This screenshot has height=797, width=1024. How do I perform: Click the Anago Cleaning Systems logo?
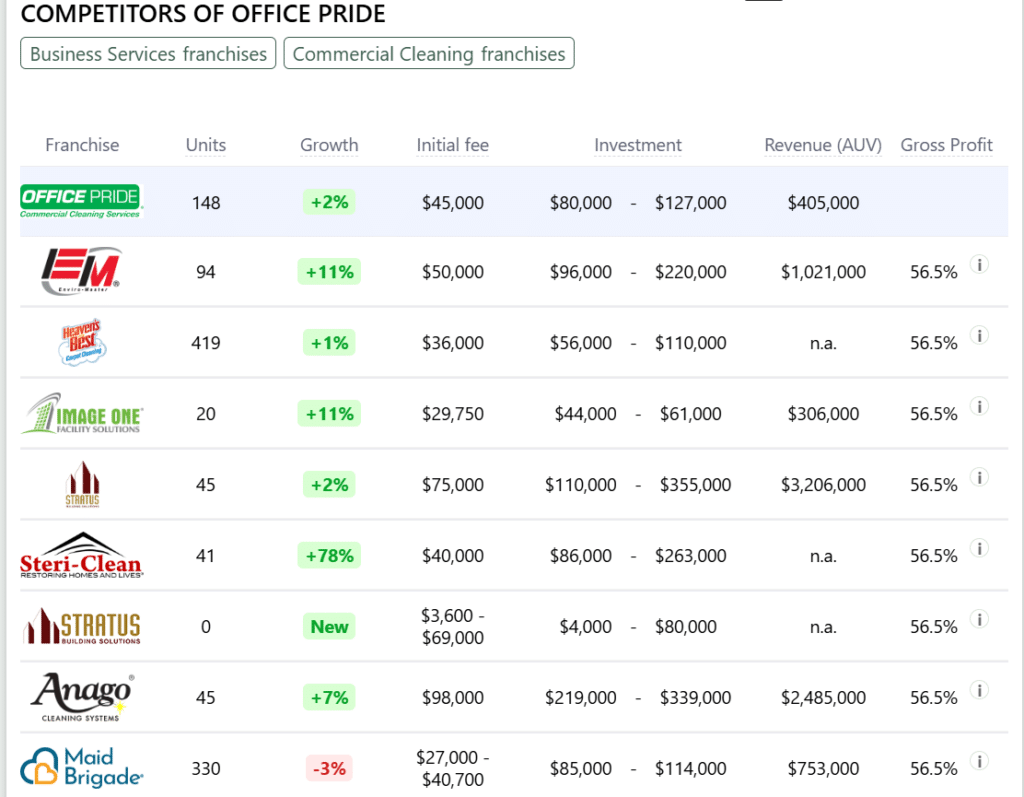click(82, 697)
